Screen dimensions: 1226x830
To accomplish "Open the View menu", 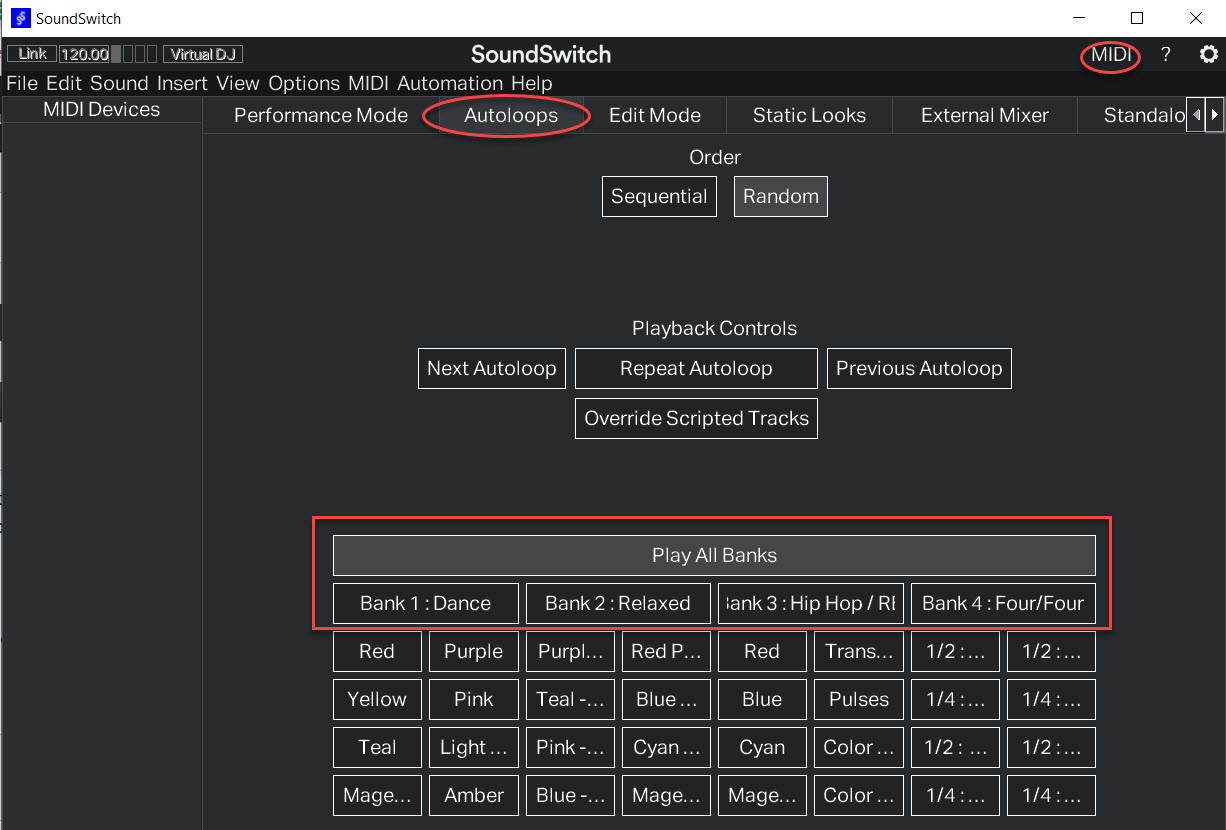I will (238, 83).
